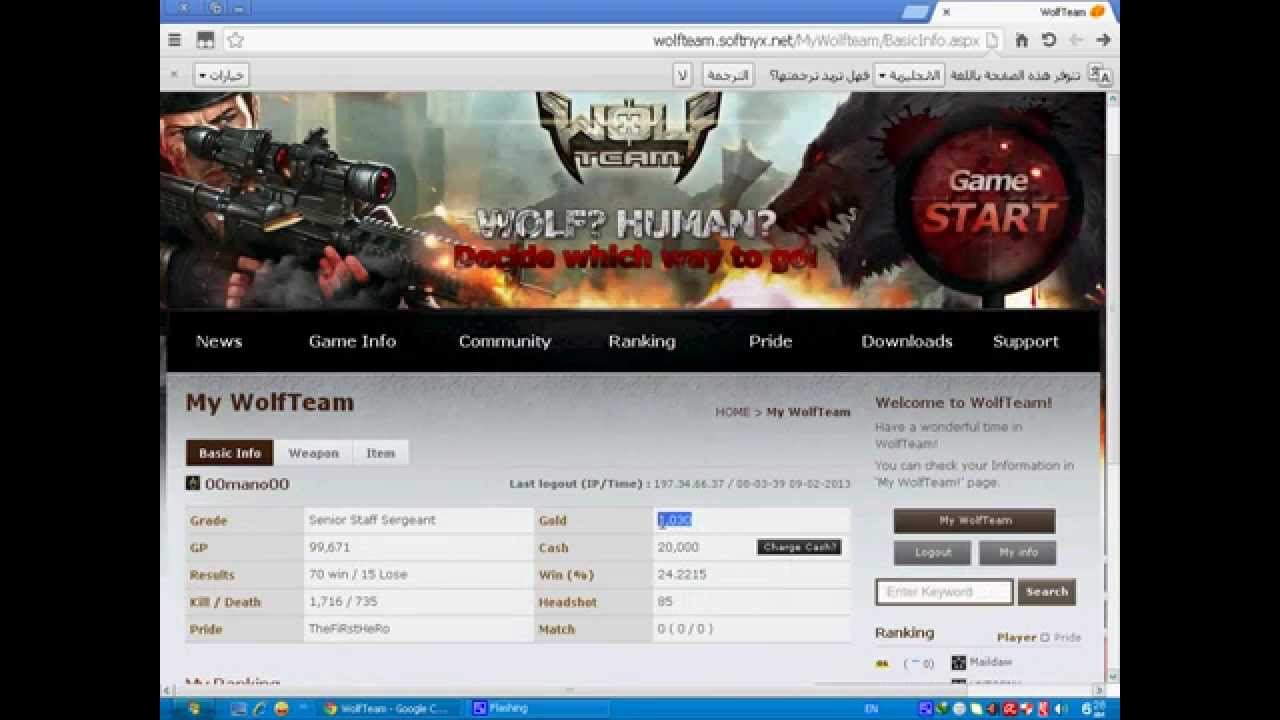Click the EN language indicator in taskbar

pos(872,708)
